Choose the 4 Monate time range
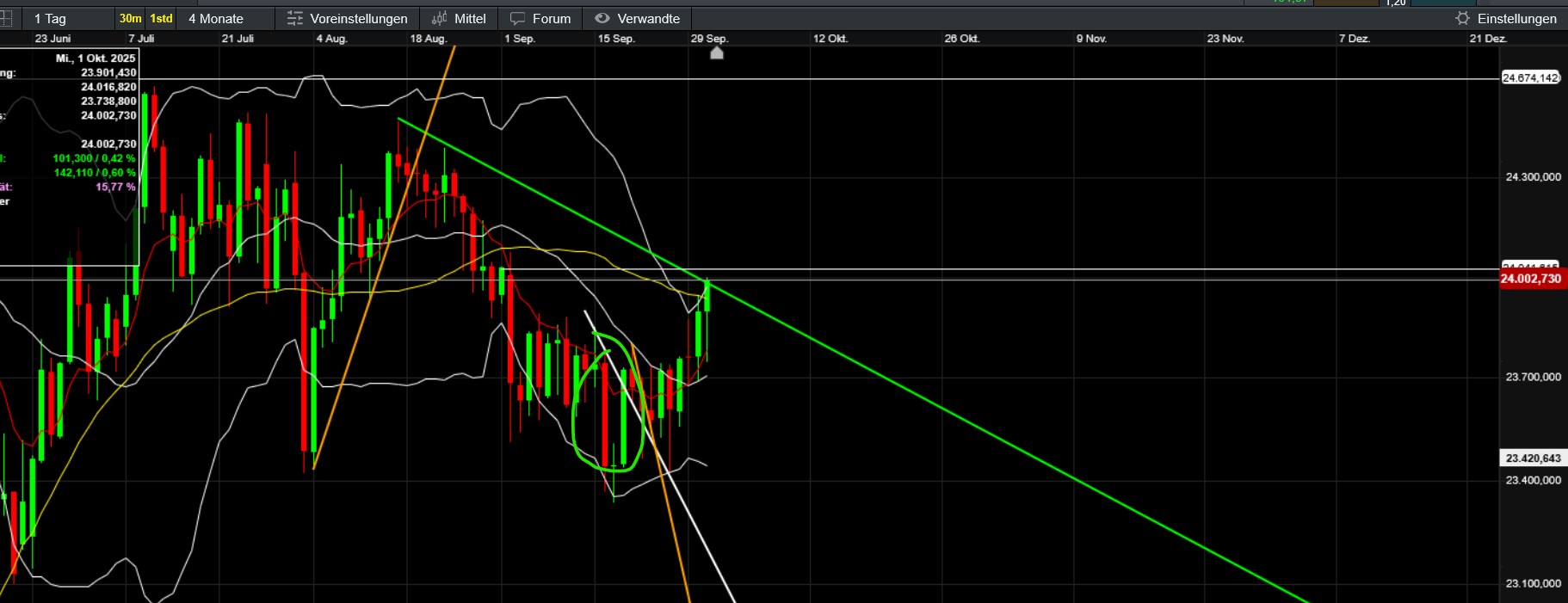Screen dimensions: 1568x603 216,18
